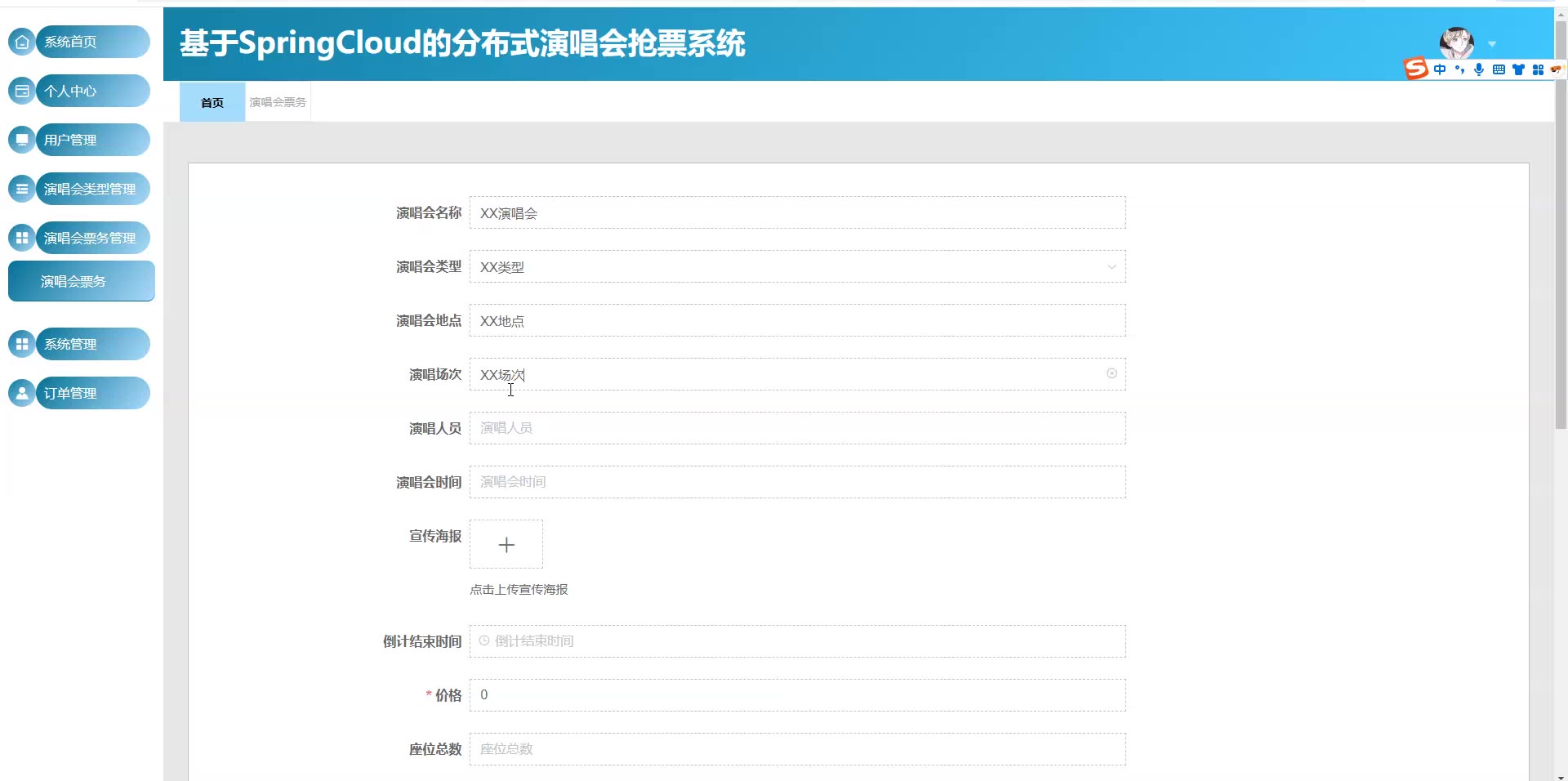Click the Sogou microphone voice input icon
This screenshot has width=1568, height=781.
(x=1479, y=69)
